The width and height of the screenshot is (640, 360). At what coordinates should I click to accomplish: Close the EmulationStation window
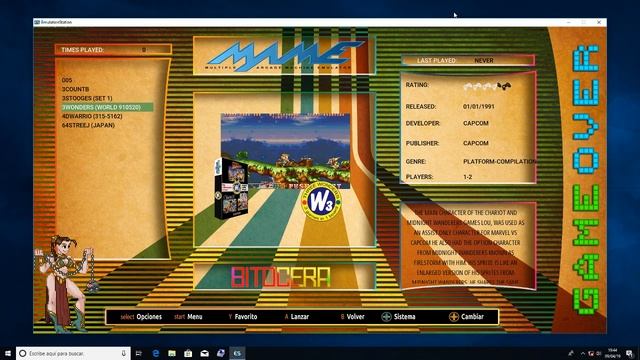click(x=599, y=22)
